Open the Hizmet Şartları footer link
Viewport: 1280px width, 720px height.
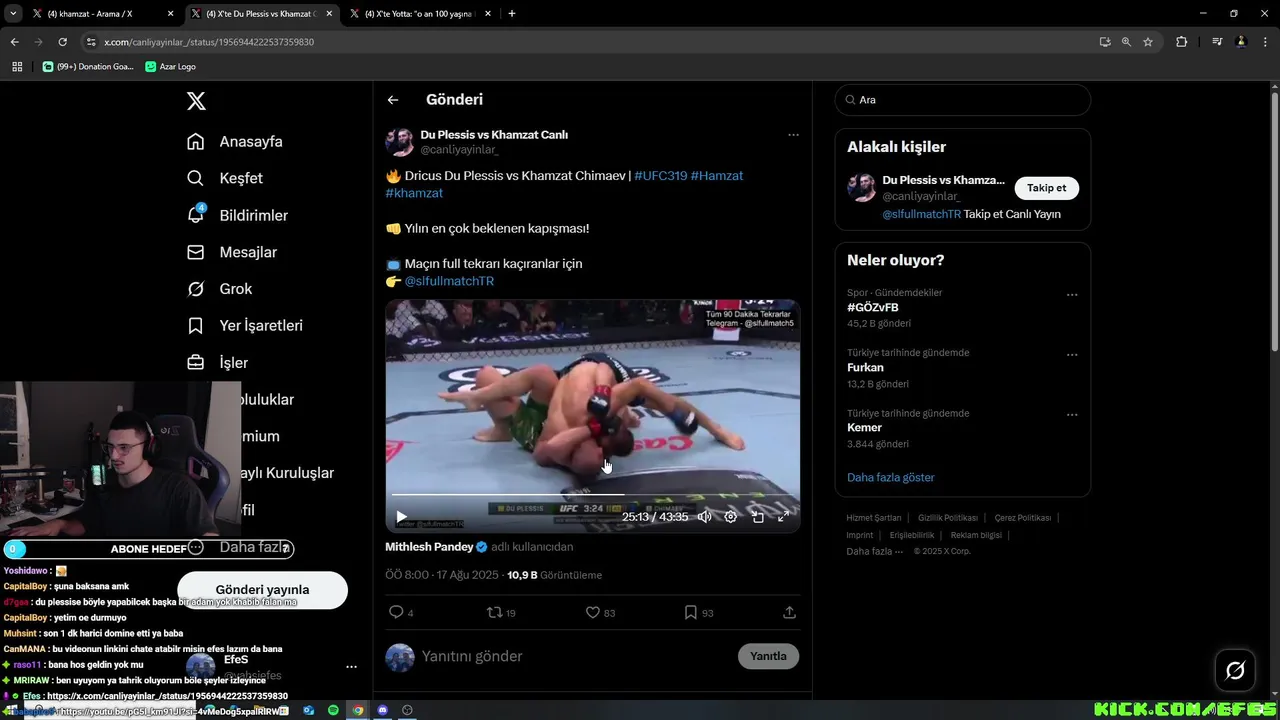click(x=874, y=518)
